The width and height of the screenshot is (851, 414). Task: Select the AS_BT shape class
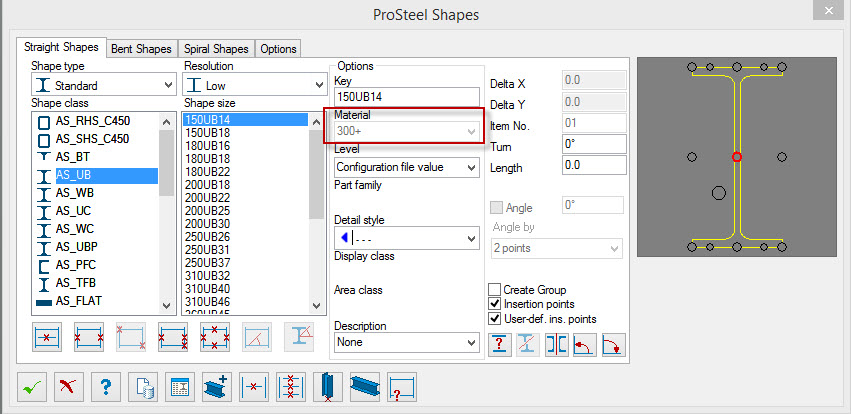point(73,157)
